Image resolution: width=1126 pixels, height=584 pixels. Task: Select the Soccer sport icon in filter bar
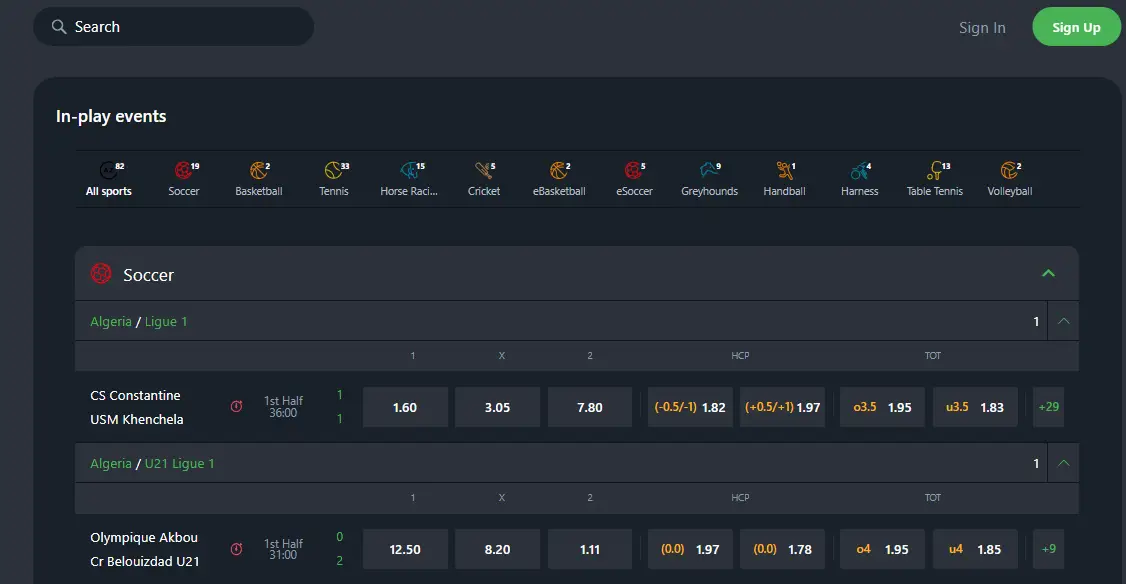tap(183, 171)
